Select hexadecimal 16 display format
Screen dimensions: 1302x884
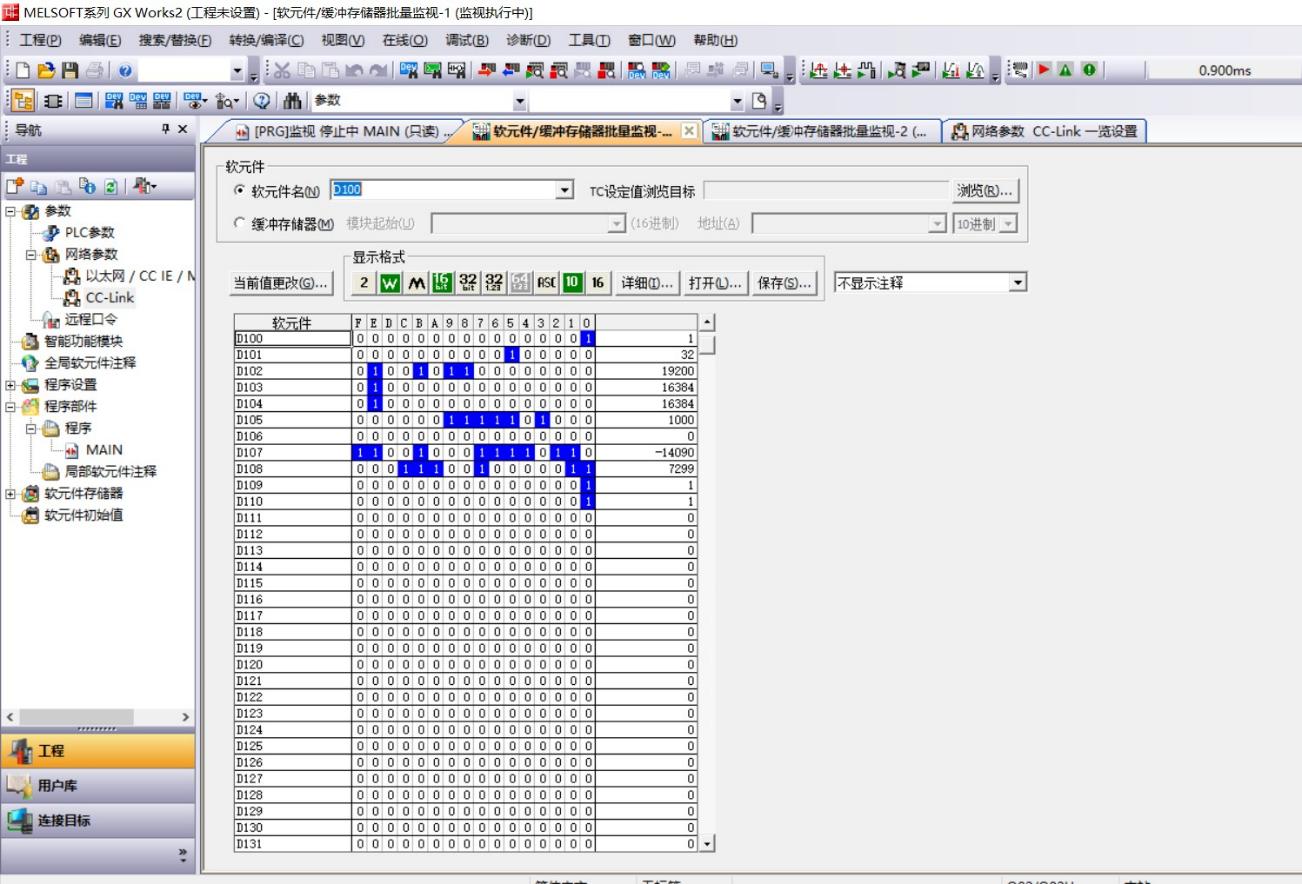click(x=597, y=283)
